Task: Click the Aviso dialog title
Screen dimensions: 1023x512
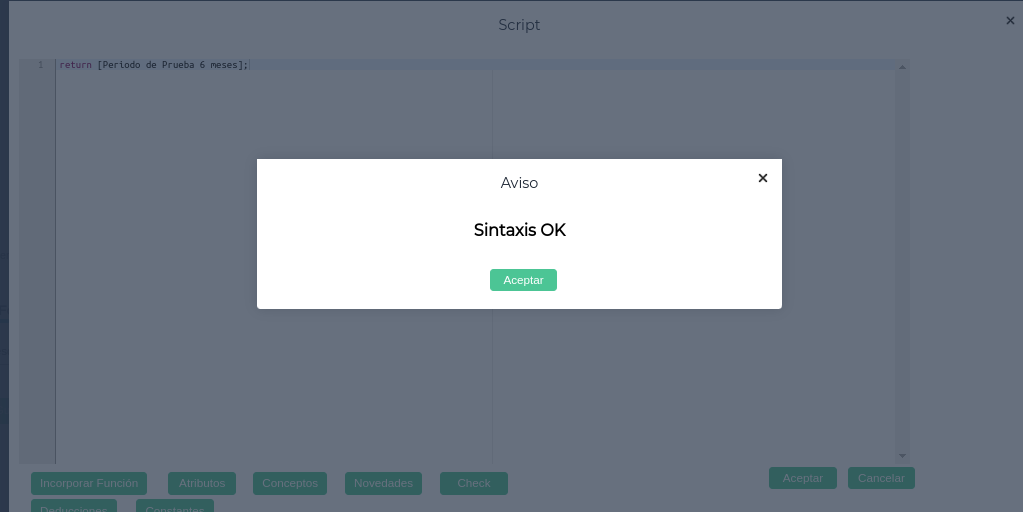Action: coord(519,183)
